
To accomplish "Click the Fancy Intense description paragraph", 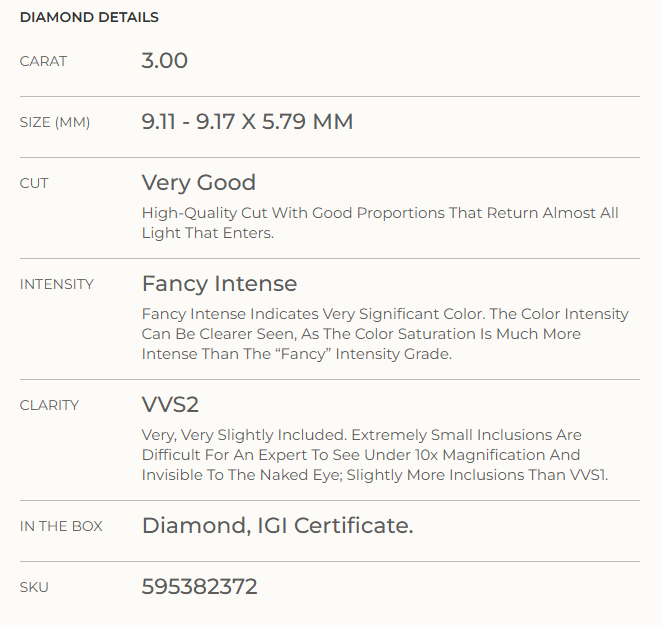I will (385, 334).
